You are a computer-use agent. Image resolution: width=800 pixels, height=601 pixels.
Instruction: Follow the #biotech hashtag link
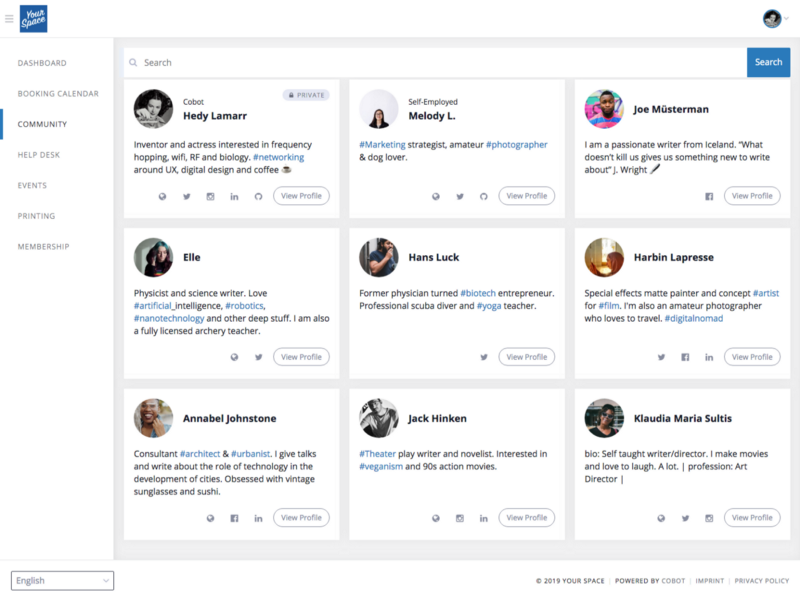point(478,293)
